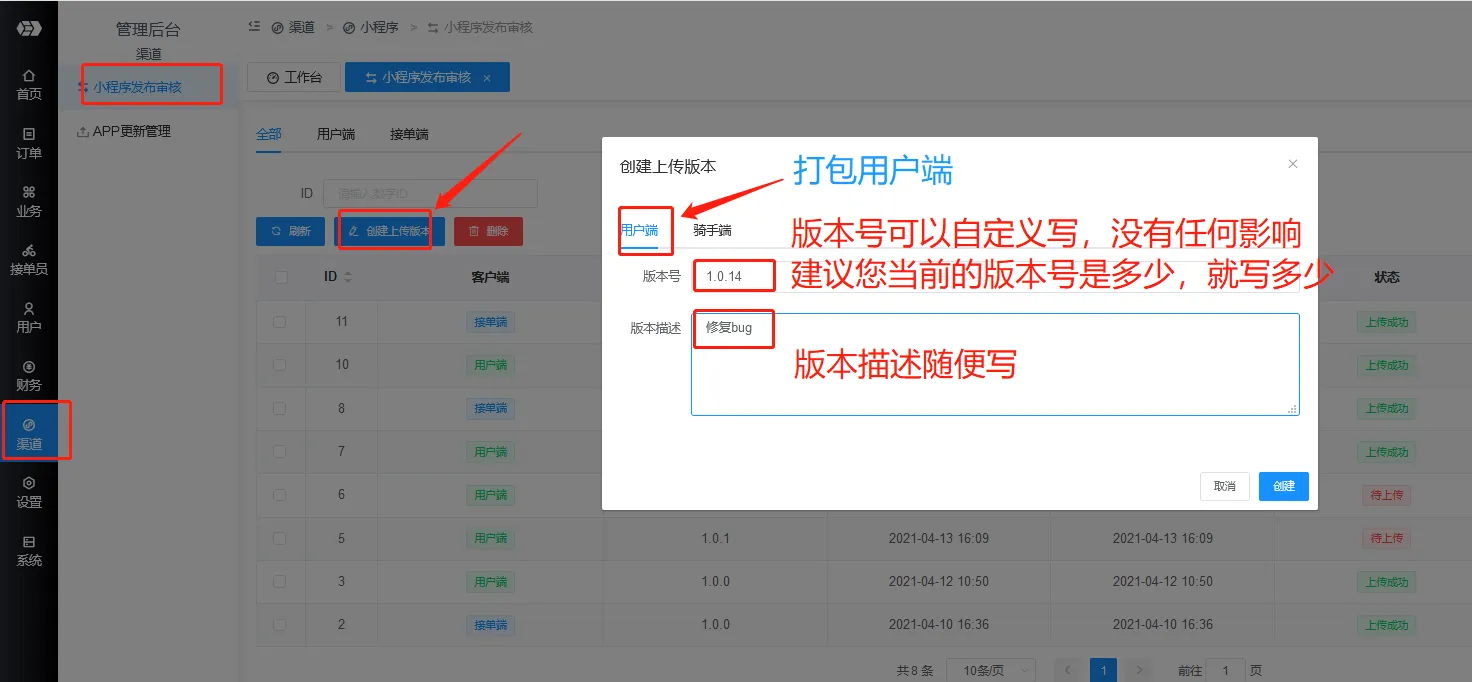Check the checkbox for row ID 5
The image size is (1472, 682).
pyautogui.click(x=281, y=538)
